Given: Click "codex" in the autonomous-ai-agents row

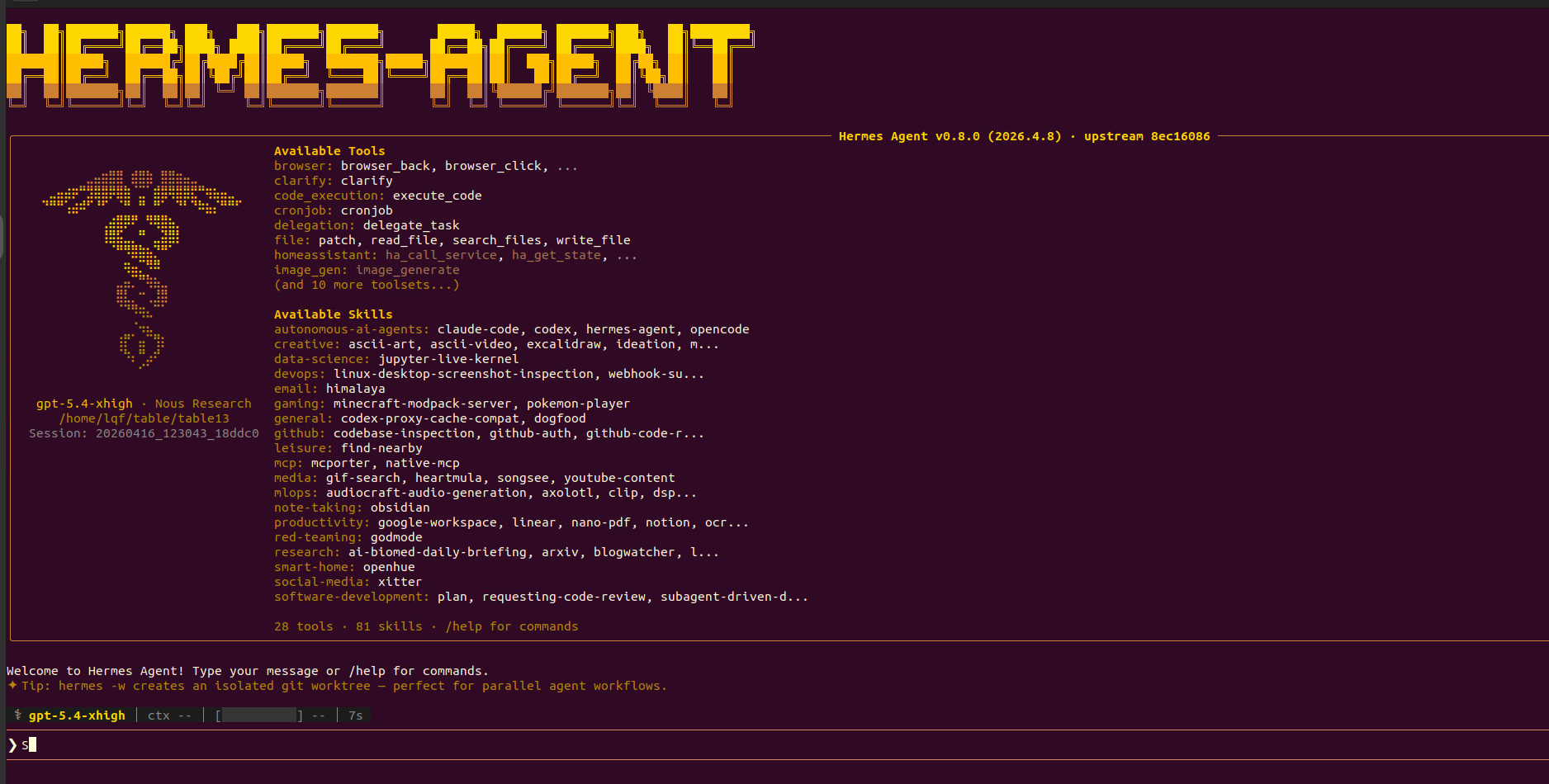Looking at the screenshot, I should pos(552,329).
